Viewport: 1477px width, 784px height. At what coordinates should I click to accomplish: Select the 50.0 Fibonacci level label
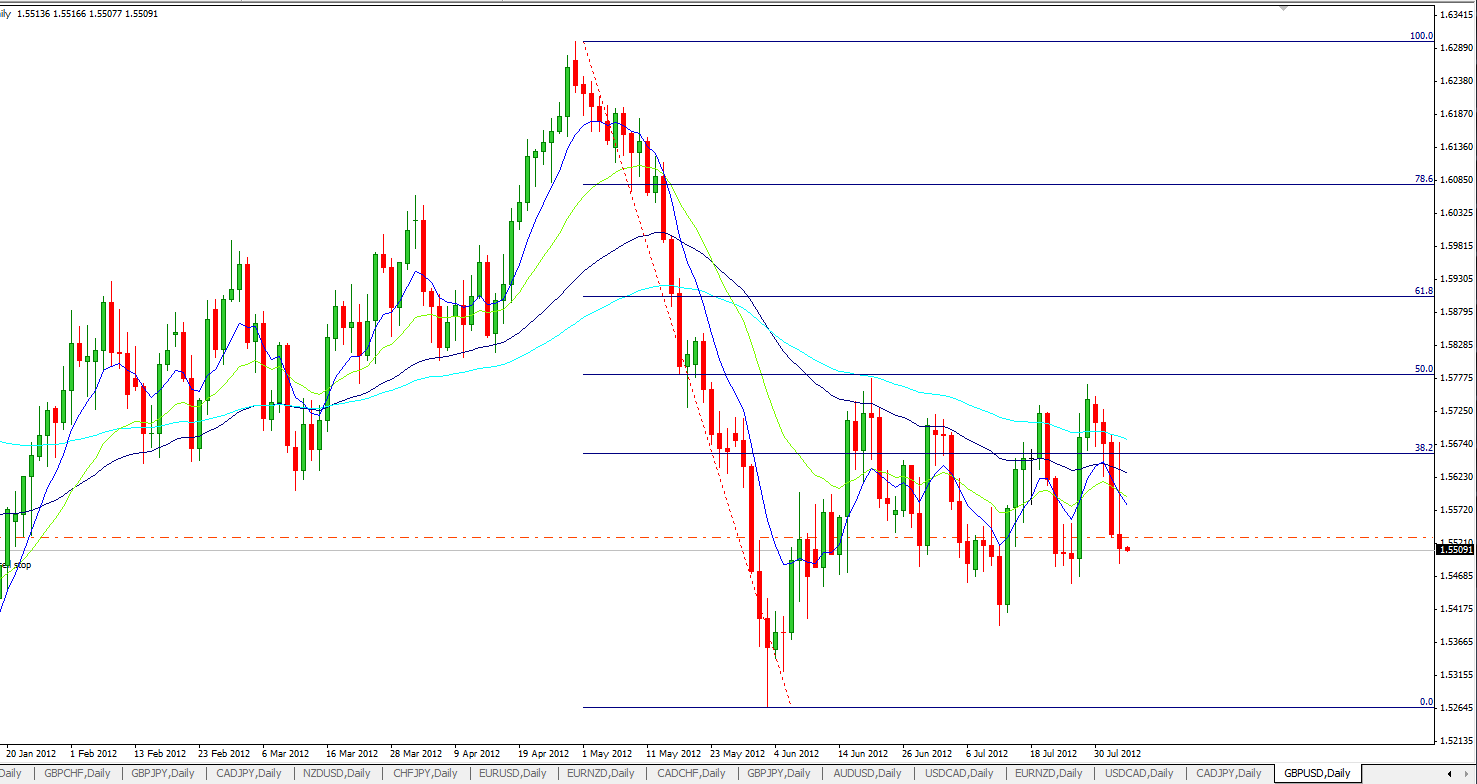click(x=1423, y=369)
